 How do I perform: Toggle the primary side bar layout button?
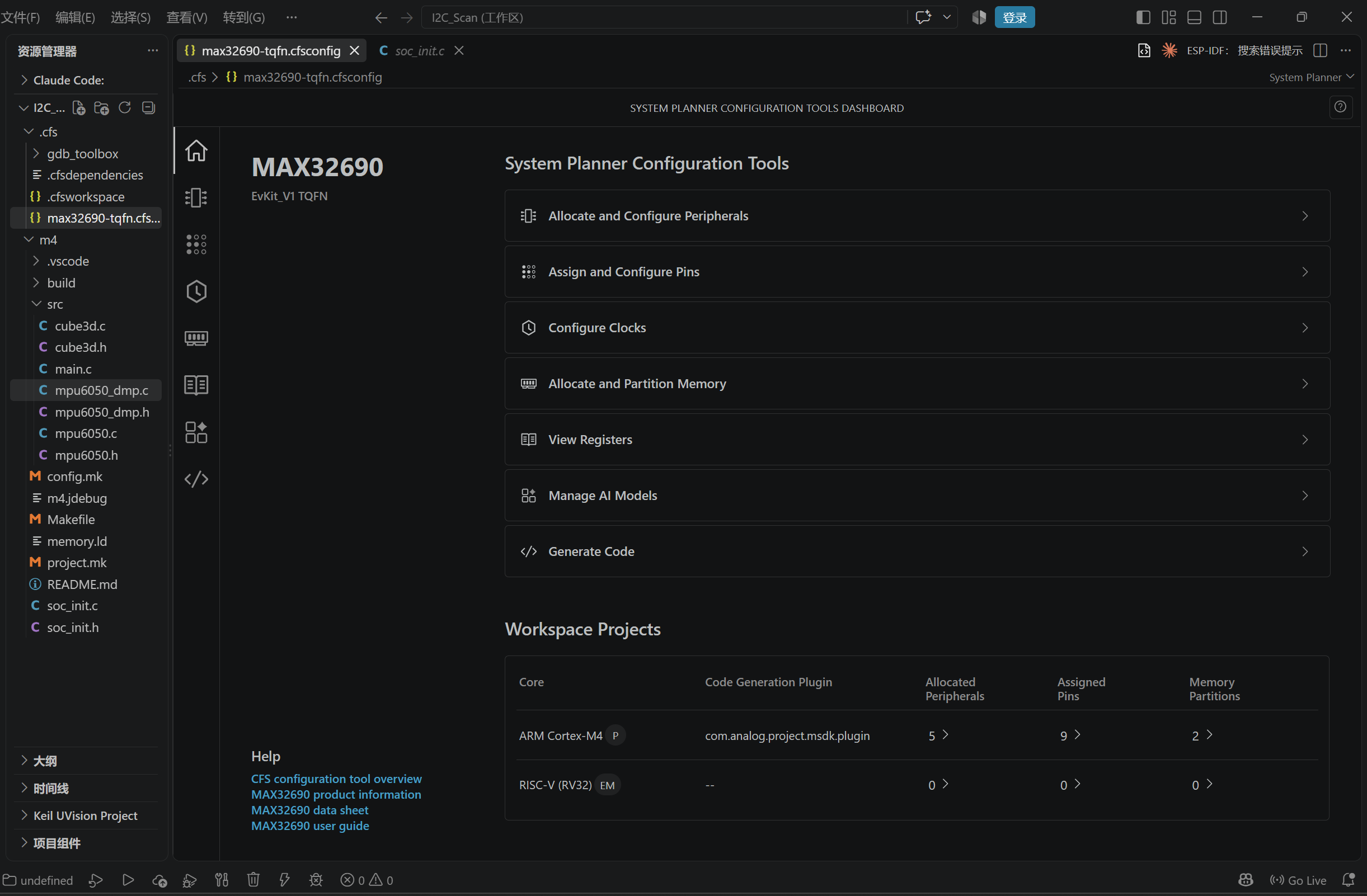click(1143, 17)
